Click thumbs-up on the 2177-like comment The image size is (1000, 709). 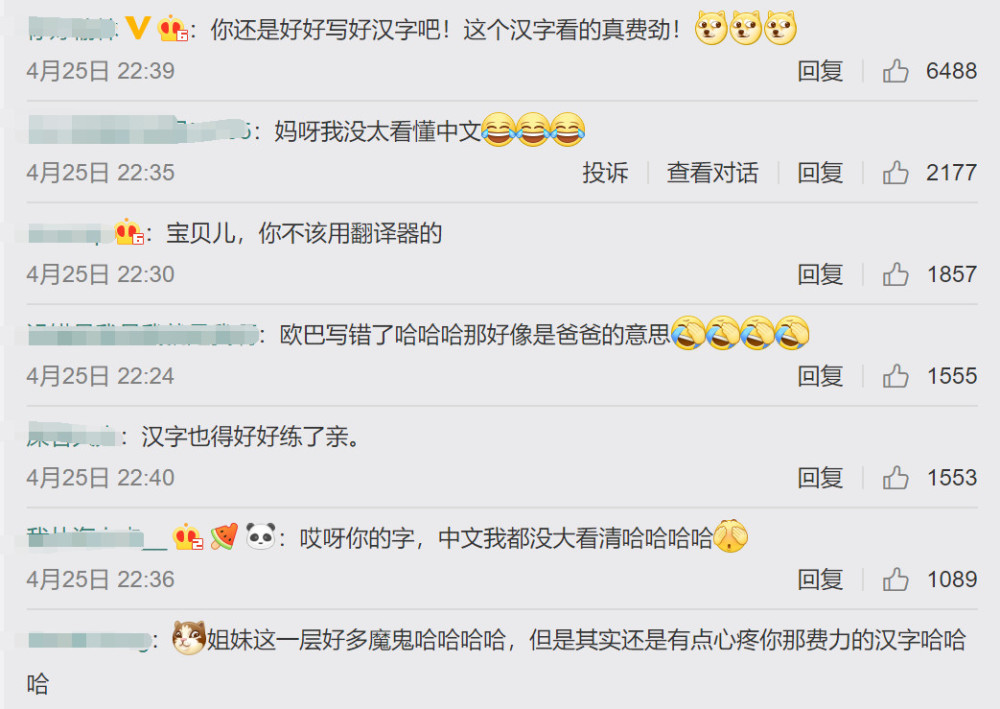(895, 172)
